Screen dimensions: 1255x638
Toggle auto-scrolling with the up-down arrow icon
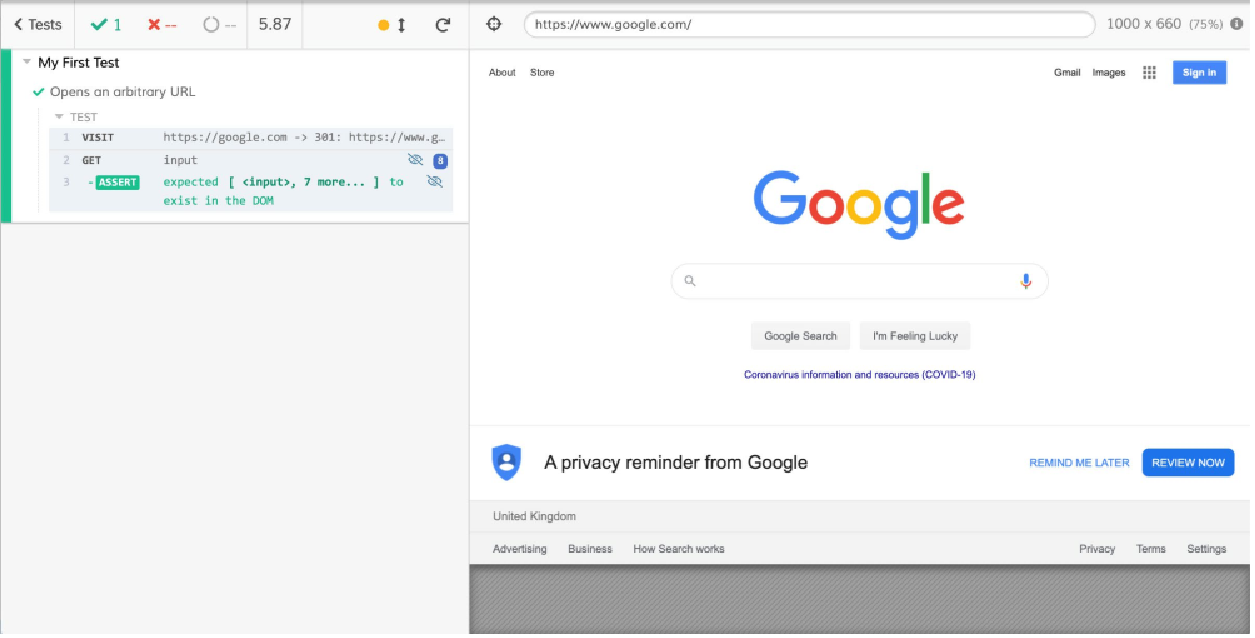[402, 25]
